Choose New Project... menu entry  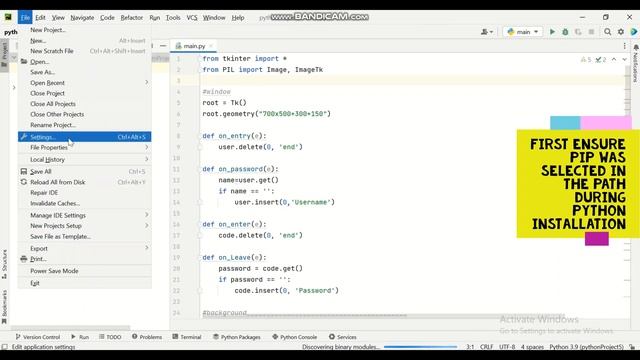(x=84, y=30)
